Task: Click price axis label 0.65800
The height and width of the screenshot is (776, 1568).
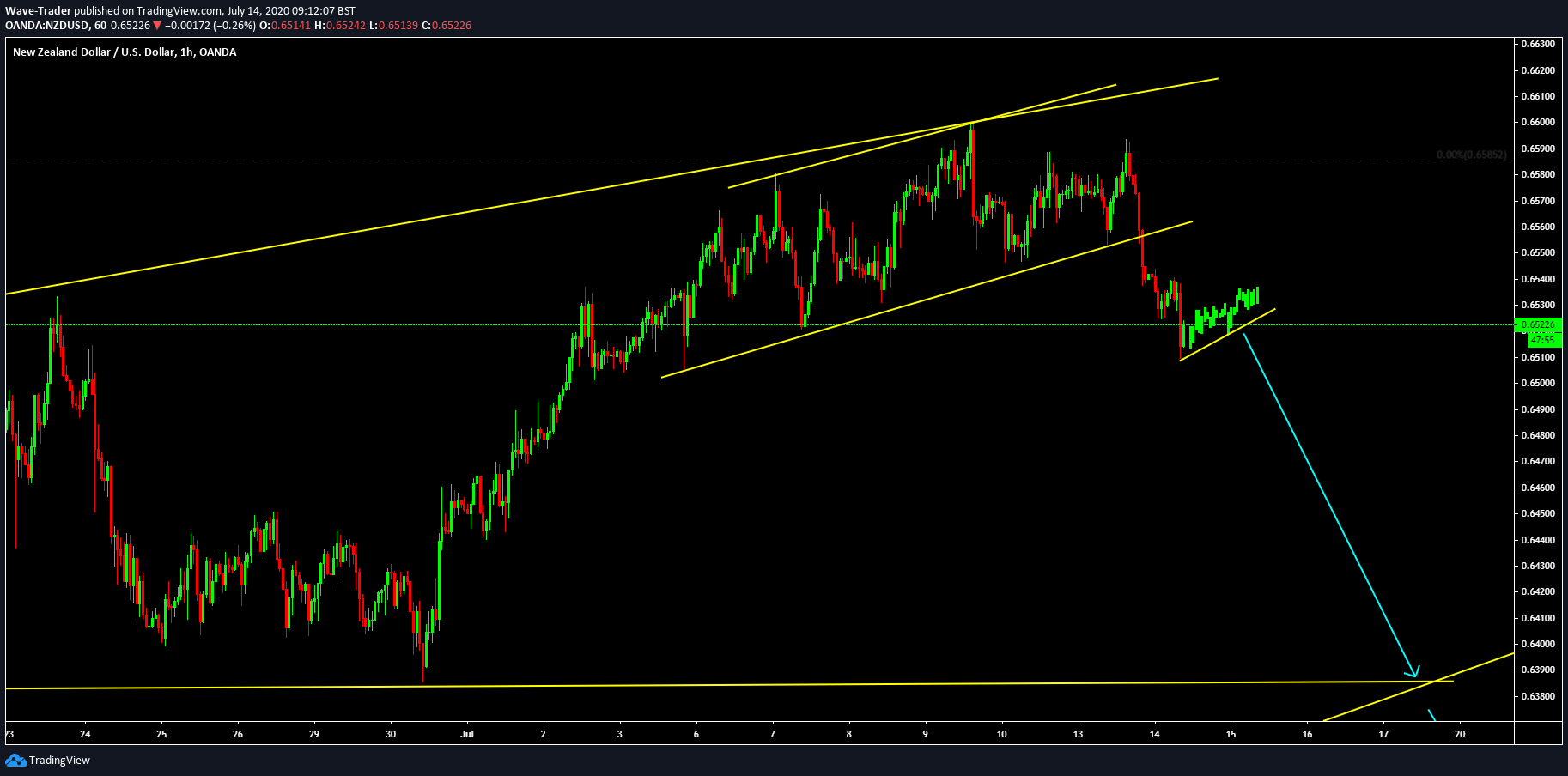Action: point(1537,174)
